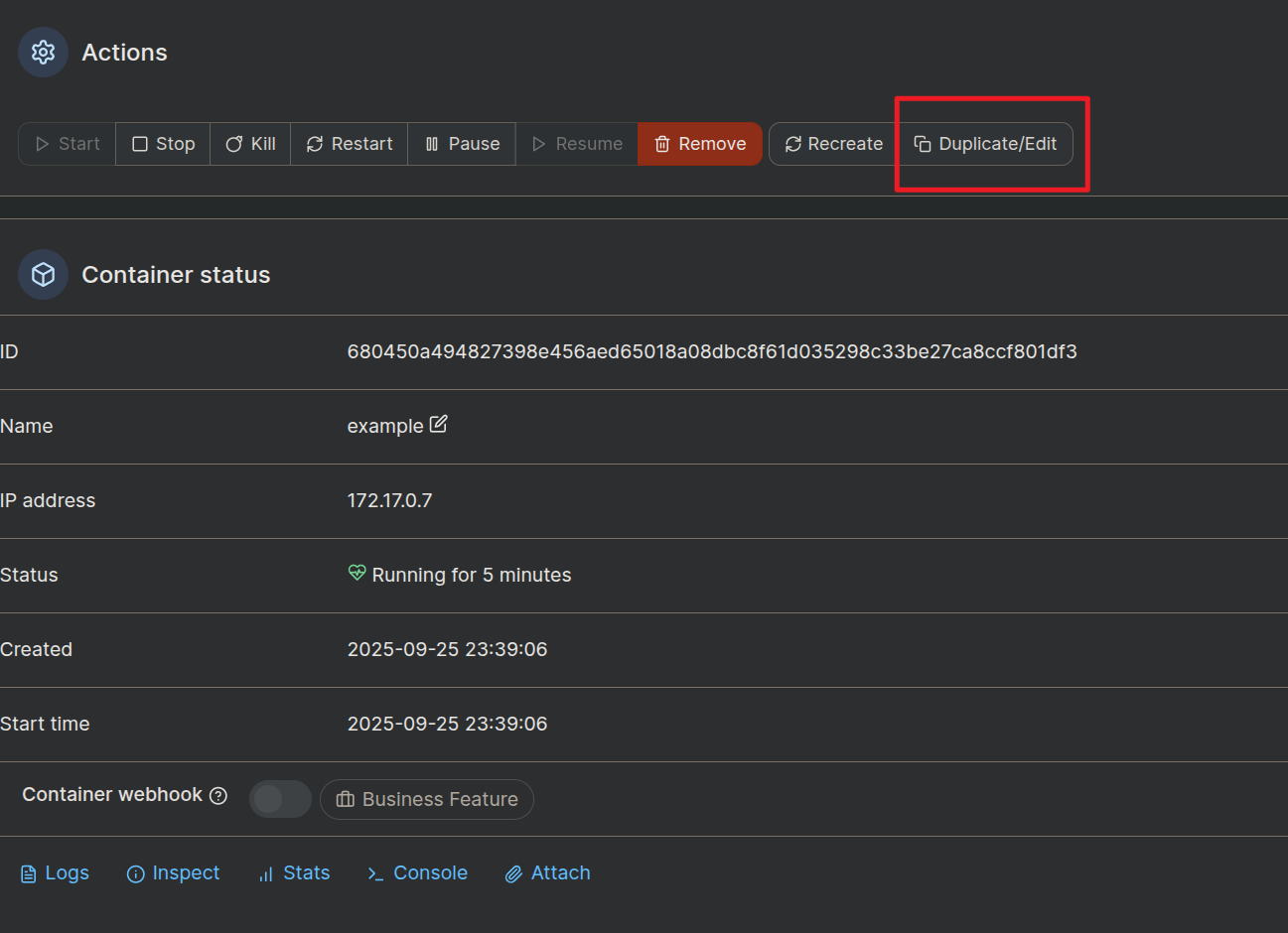The image size is (1288, 933).
Task: Recreate the container
Action: pyautogui.click(x=833, y=144)
